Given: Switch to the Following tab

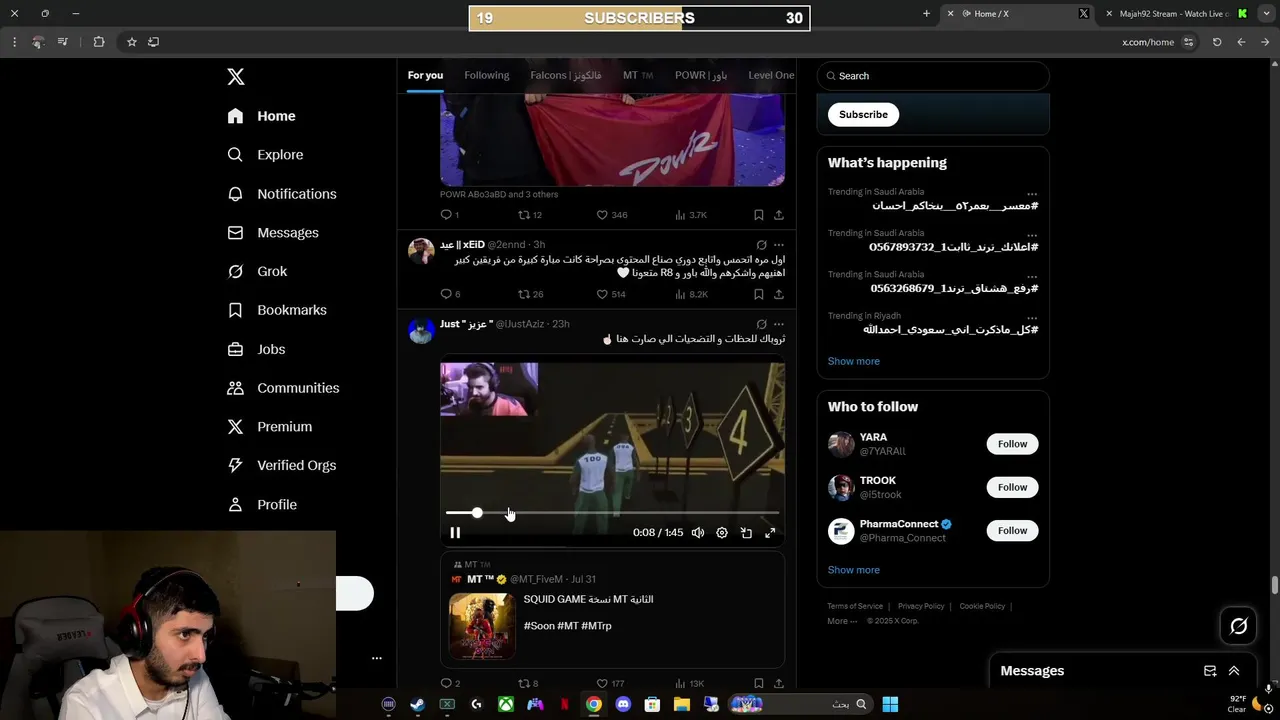Looking at the screenshot, I should 487,75.
